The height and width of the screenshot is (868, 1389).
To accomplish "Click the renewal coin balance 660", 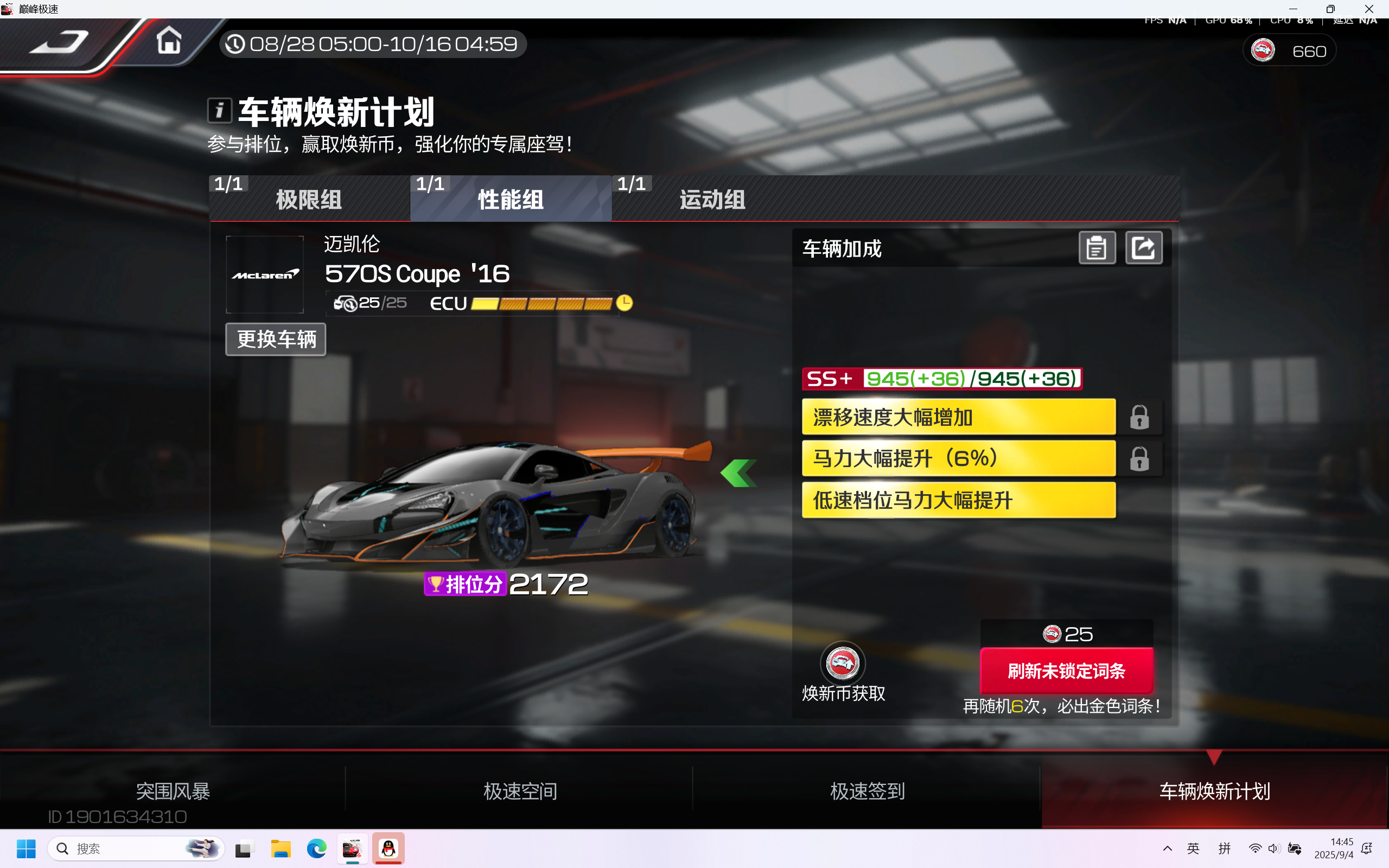I will pos(1289,50).
